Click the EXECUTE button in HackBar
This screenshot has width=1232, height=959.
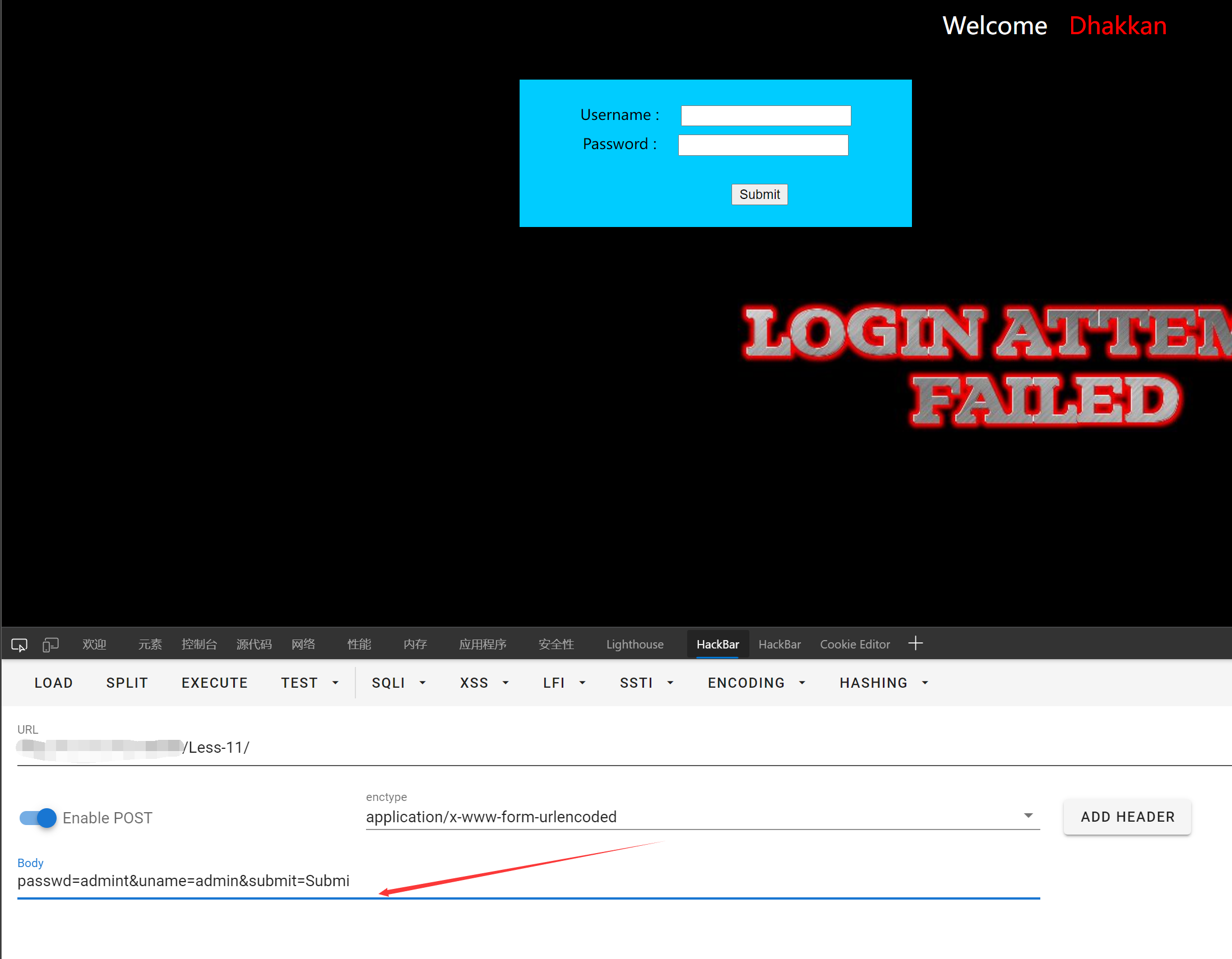tap(214, 683)
